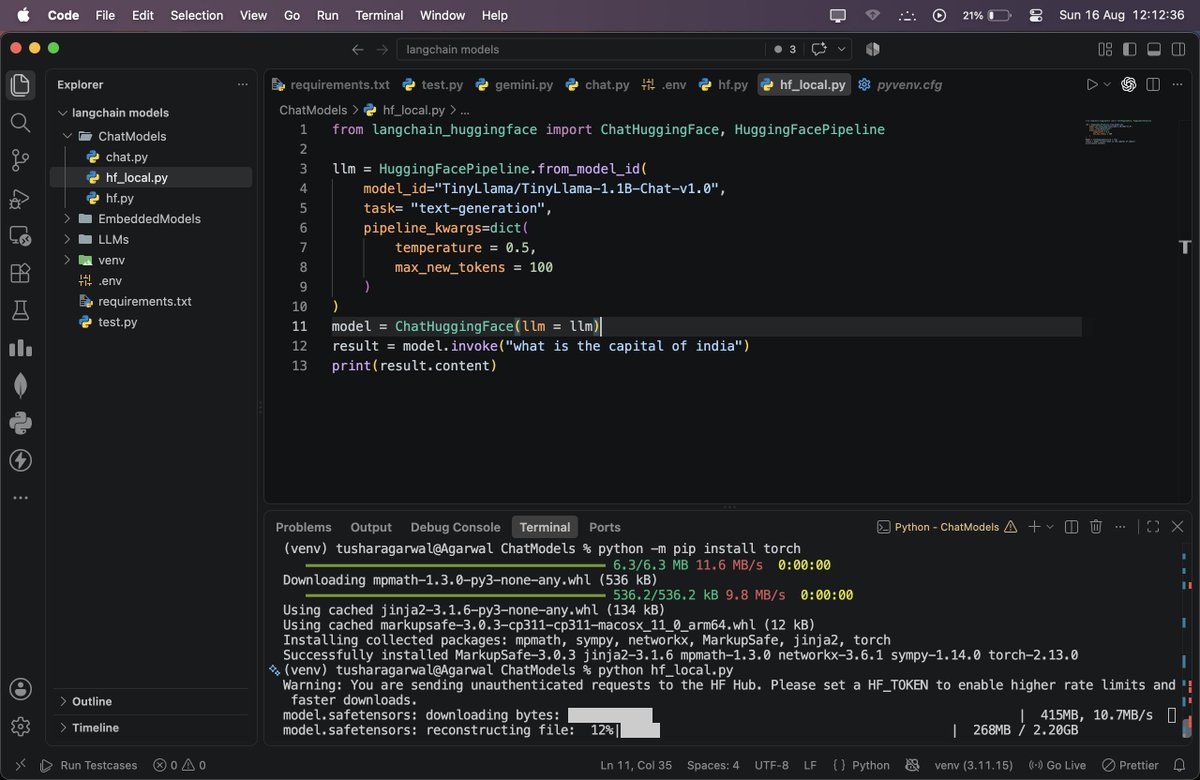Go forward with the navigation arrow
The image size is (1200, 780).
[x=382, y=49]
